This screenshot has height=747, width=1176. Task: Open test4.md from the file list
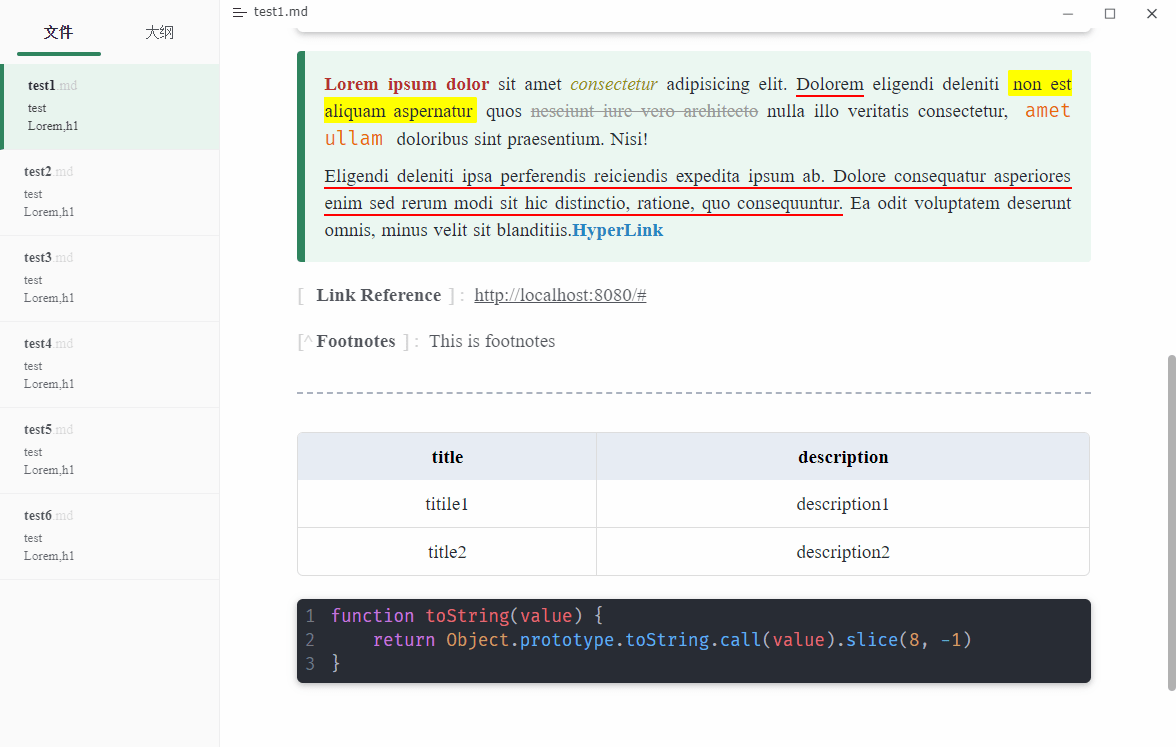pos(110,365)
